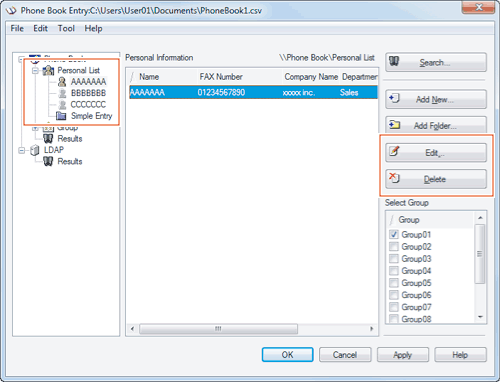Select the Results item under LDAP

tap(70, 162)
